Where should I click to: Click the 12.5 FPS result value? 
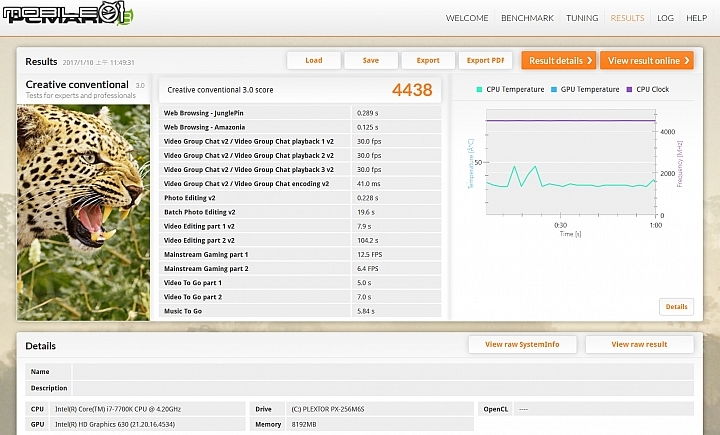coord(370,254)
